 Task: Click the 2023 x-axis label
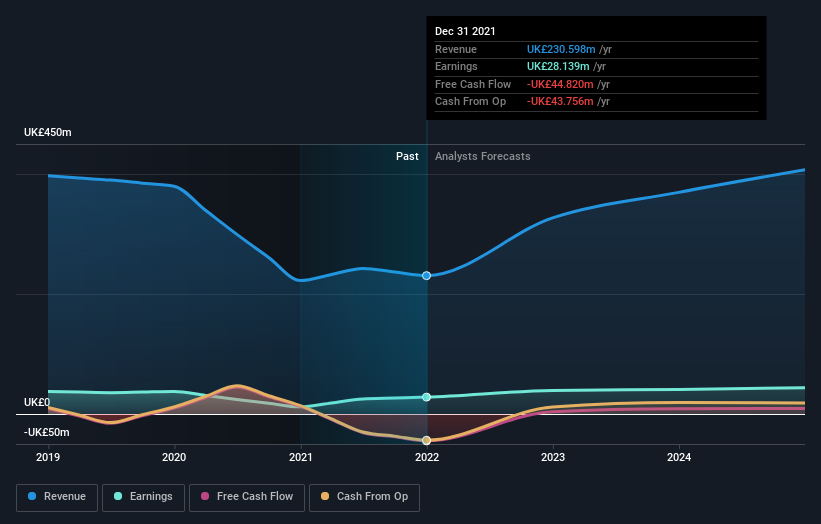[x=553, y=458]
